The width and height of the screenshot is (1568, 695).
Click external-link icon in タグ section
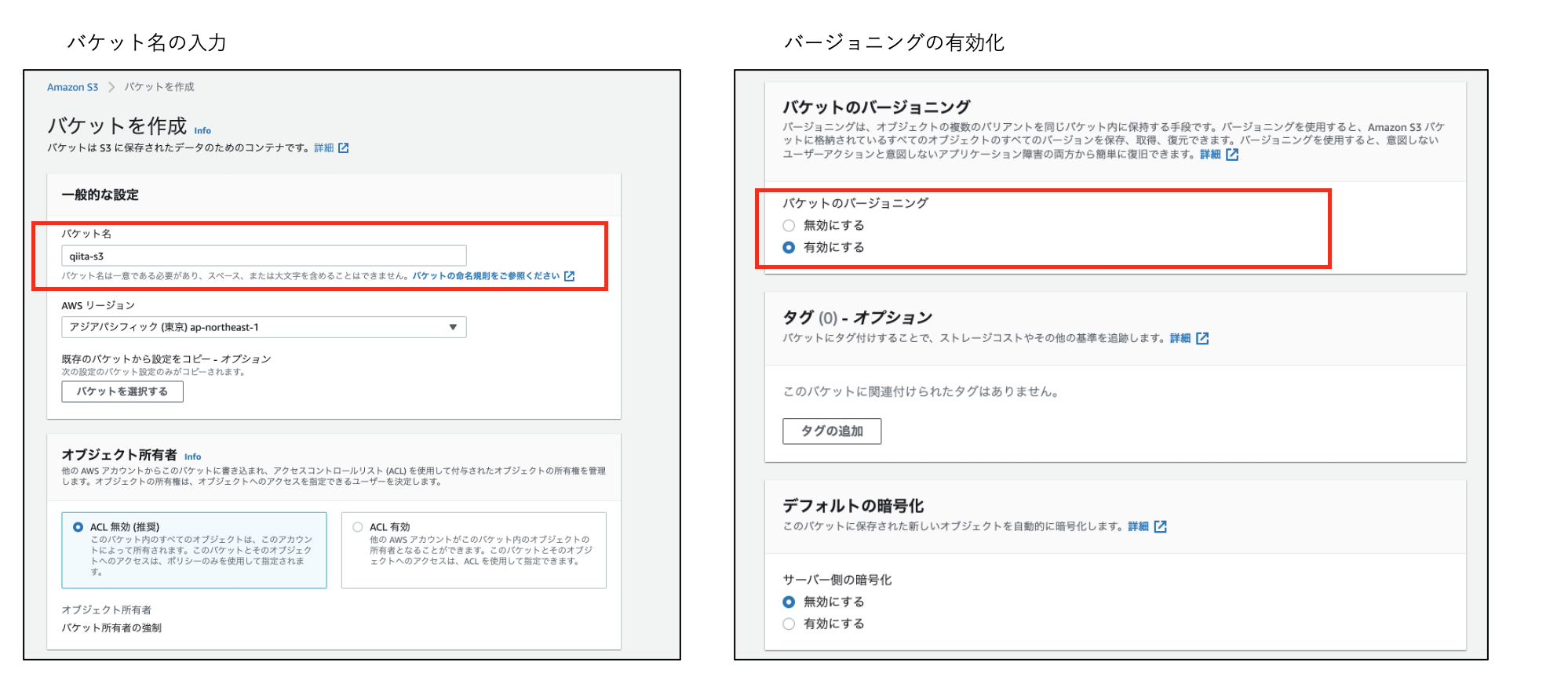(1202, 338)
